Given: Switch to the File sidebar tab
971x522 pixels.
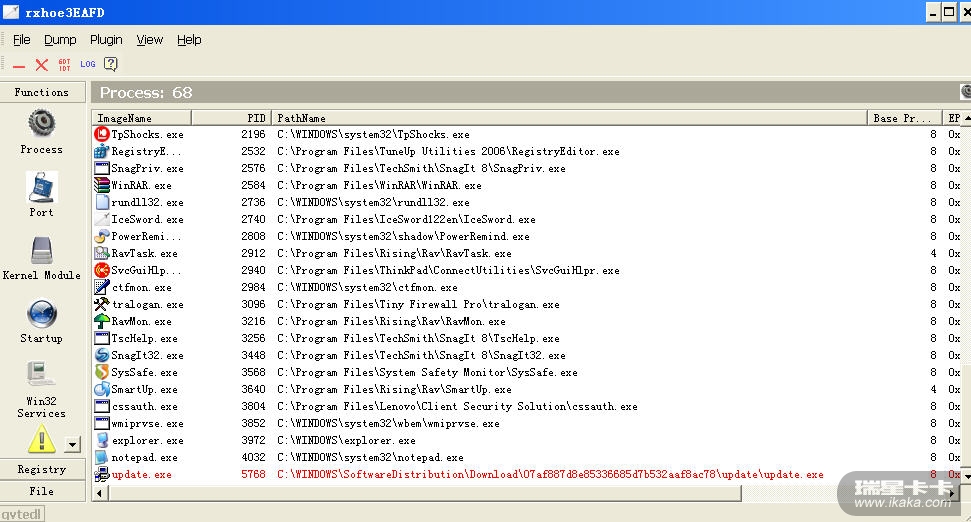Looking at the screenshot, I should [42, 491].
